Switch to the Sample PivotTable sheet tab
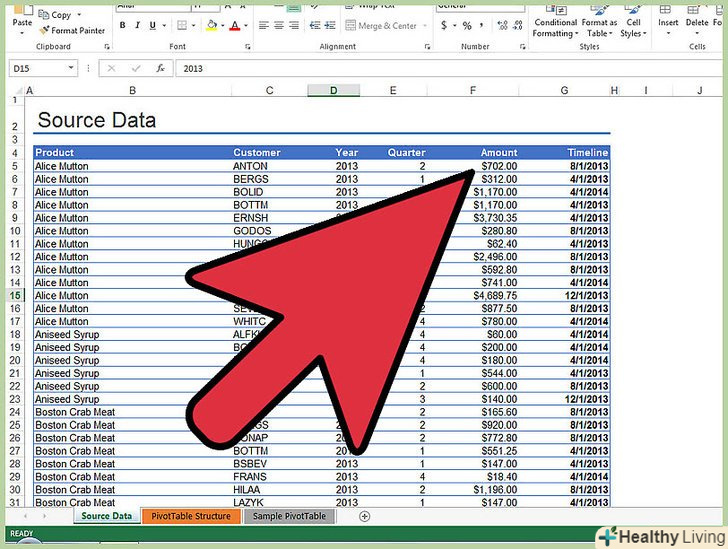The width and height of the screenshot is (728, 549). tap(289, 516)
